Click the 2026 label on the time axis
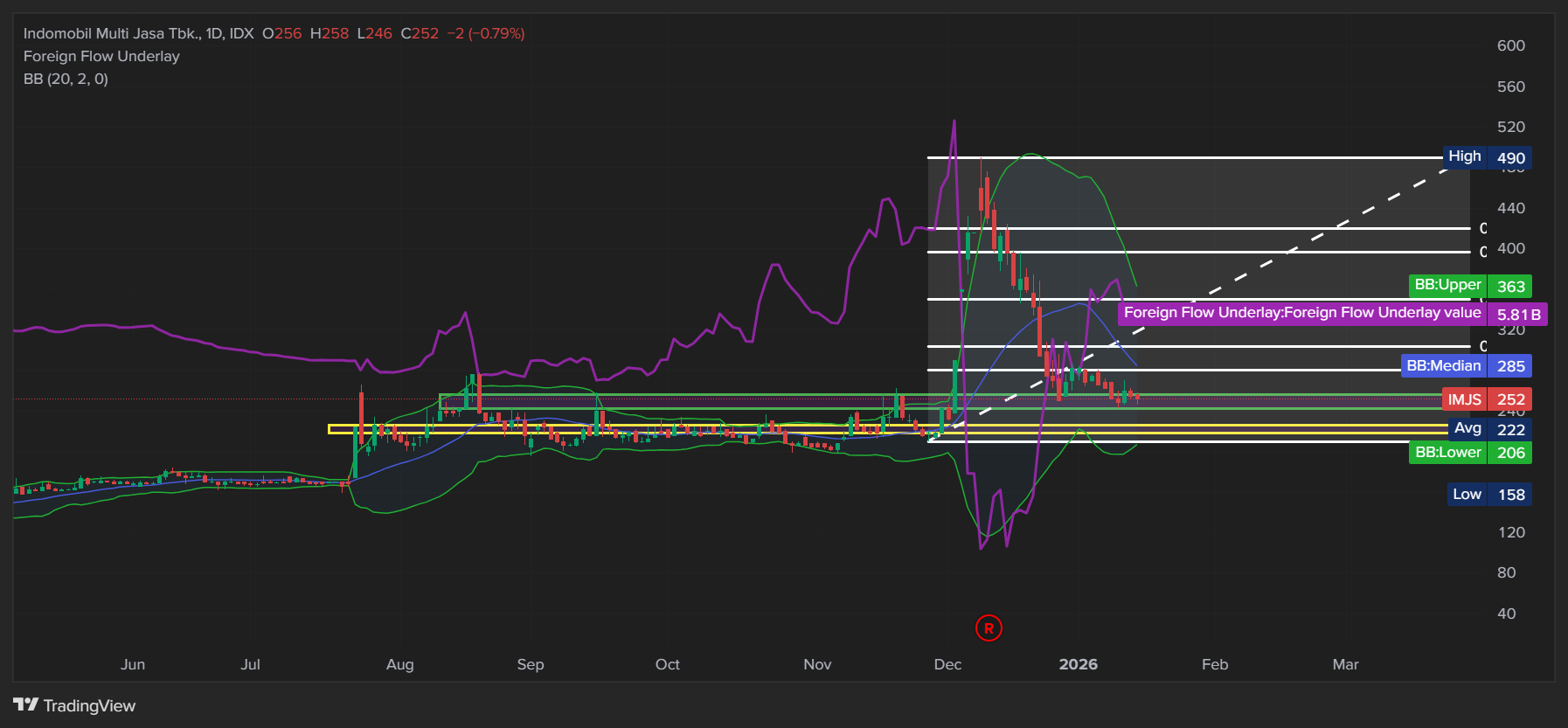Viewport: 1568px width, 728px height. (x=1079, y=664)
